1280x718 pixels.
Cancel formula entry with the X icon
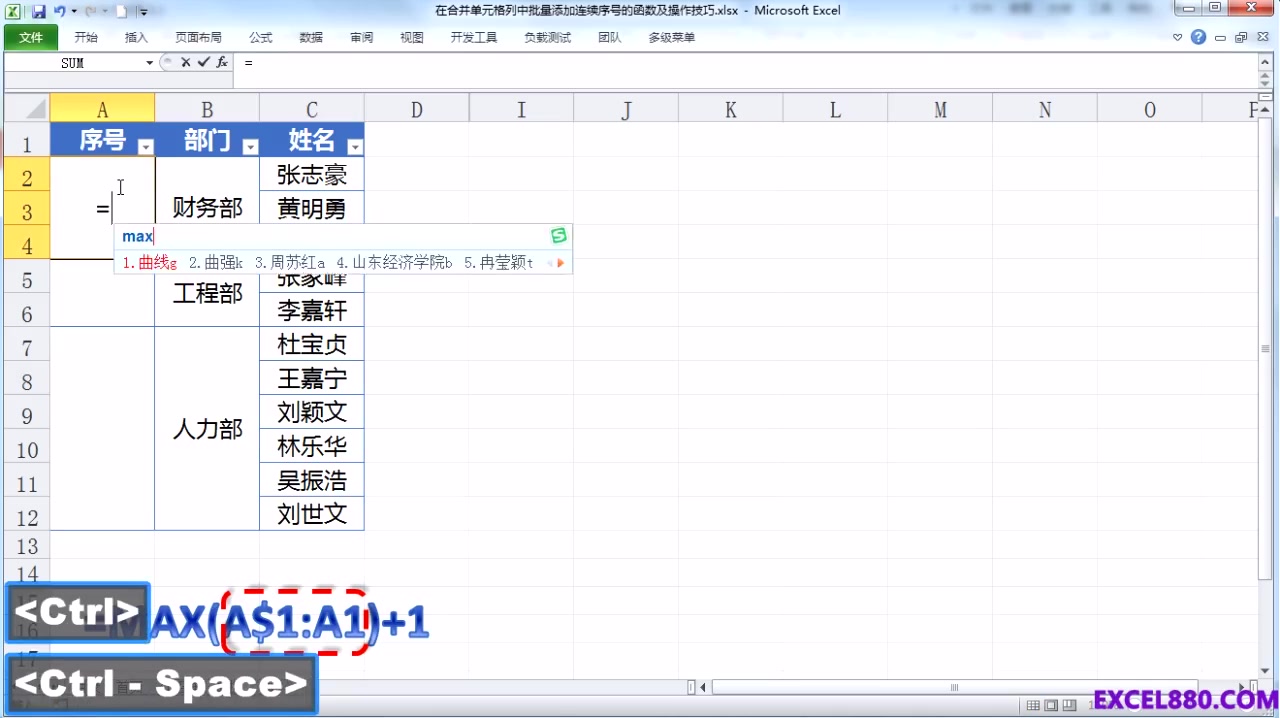click(x=185, y=62)
